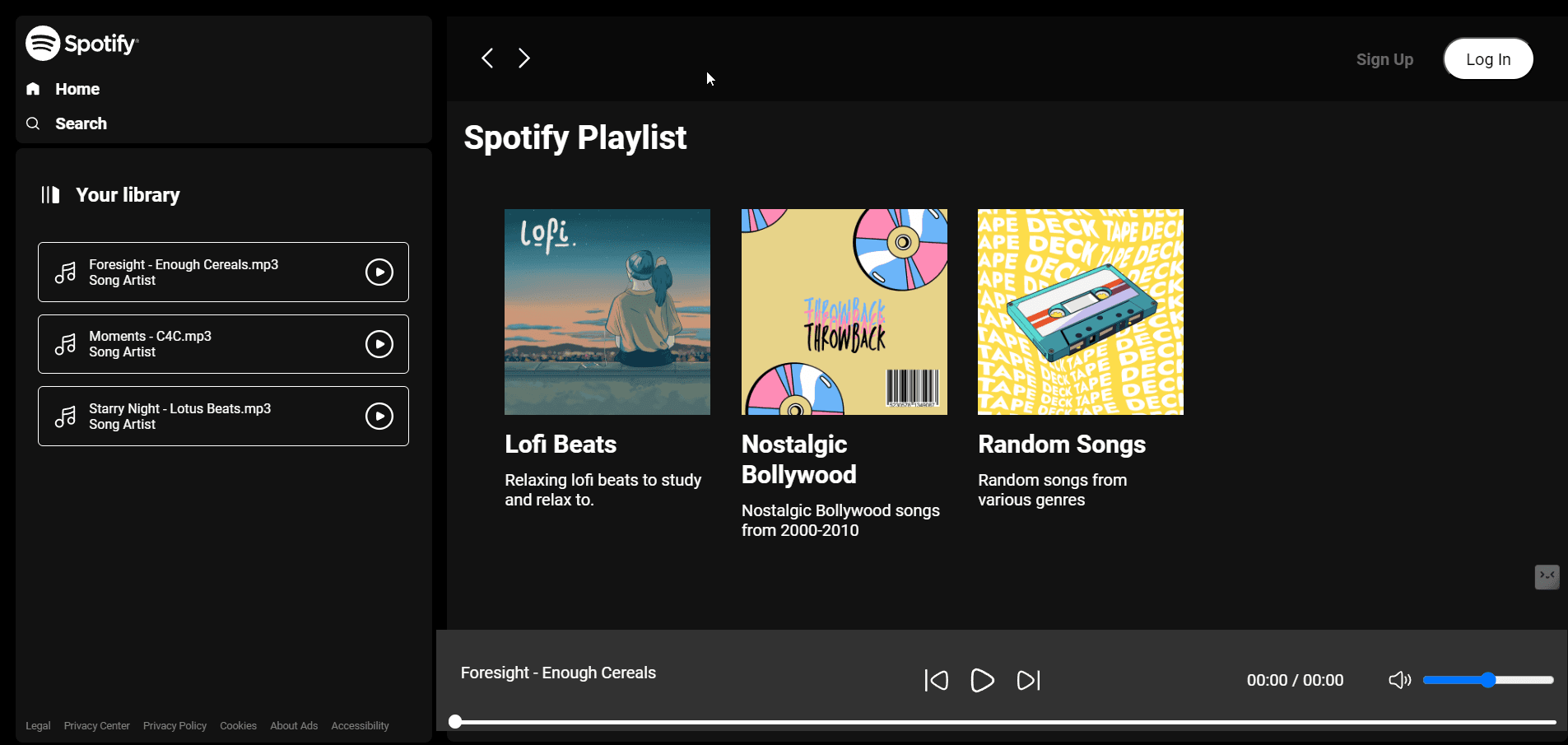The image size is (1568, 745).
Task: Click the Nostalgic Bollywood playlist title
Action: [x=799, y=459]
